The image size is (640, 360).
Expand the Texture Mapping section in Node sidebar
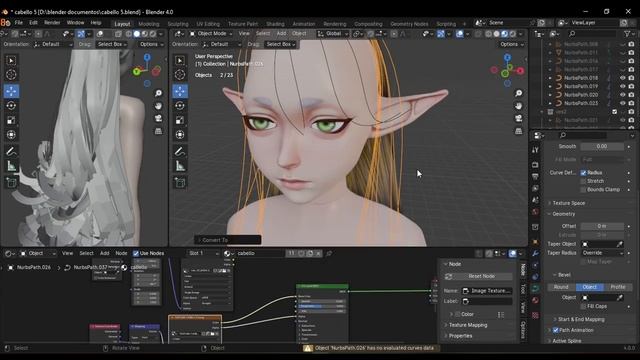[x=468, y=325]
